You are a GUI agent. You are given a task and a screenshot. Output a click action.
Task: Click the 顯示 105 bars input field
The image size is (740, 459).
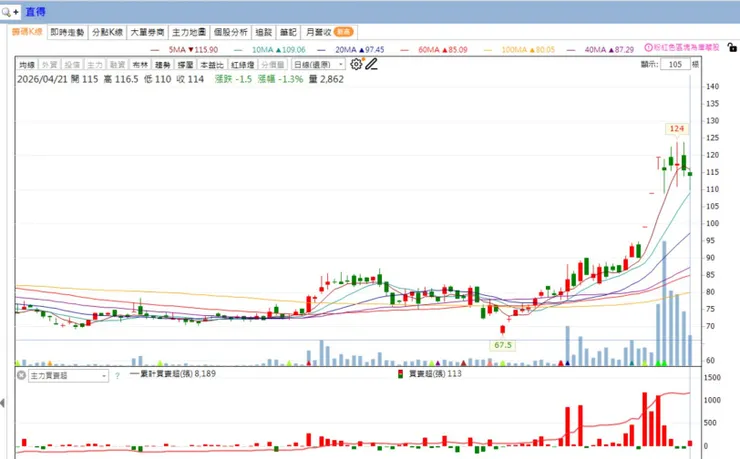click(675, 64)
